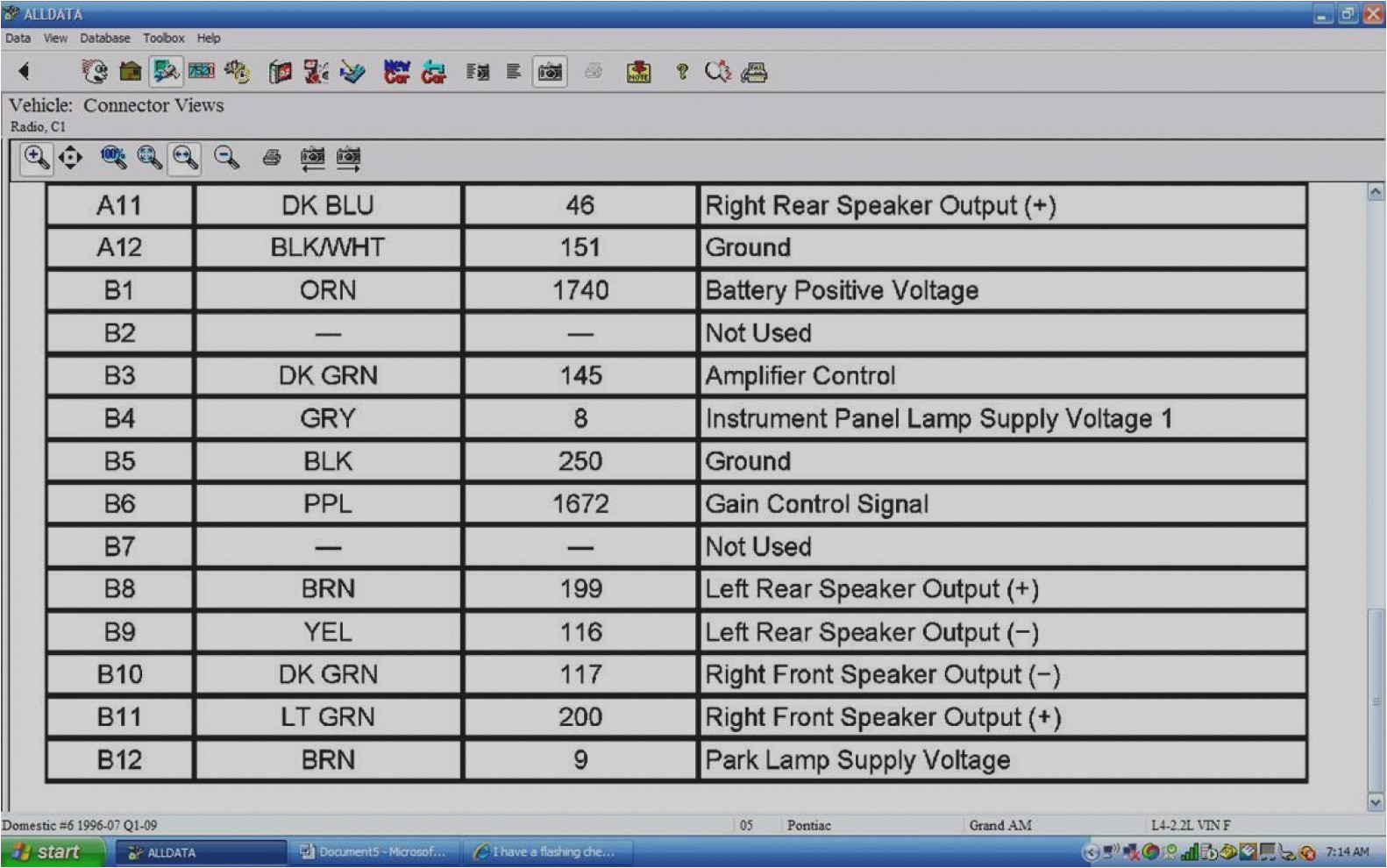Toggle the zoom in magnifier tool
This screenshot has width=1387, height=868.
pos(36,158)
